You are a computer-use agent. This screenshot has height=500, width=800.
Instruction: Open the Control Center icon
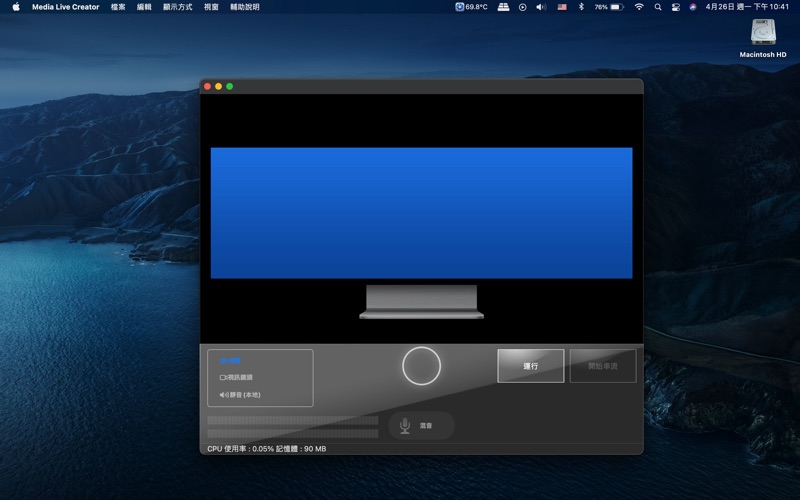pyautogui.click(x=676, y=7)
